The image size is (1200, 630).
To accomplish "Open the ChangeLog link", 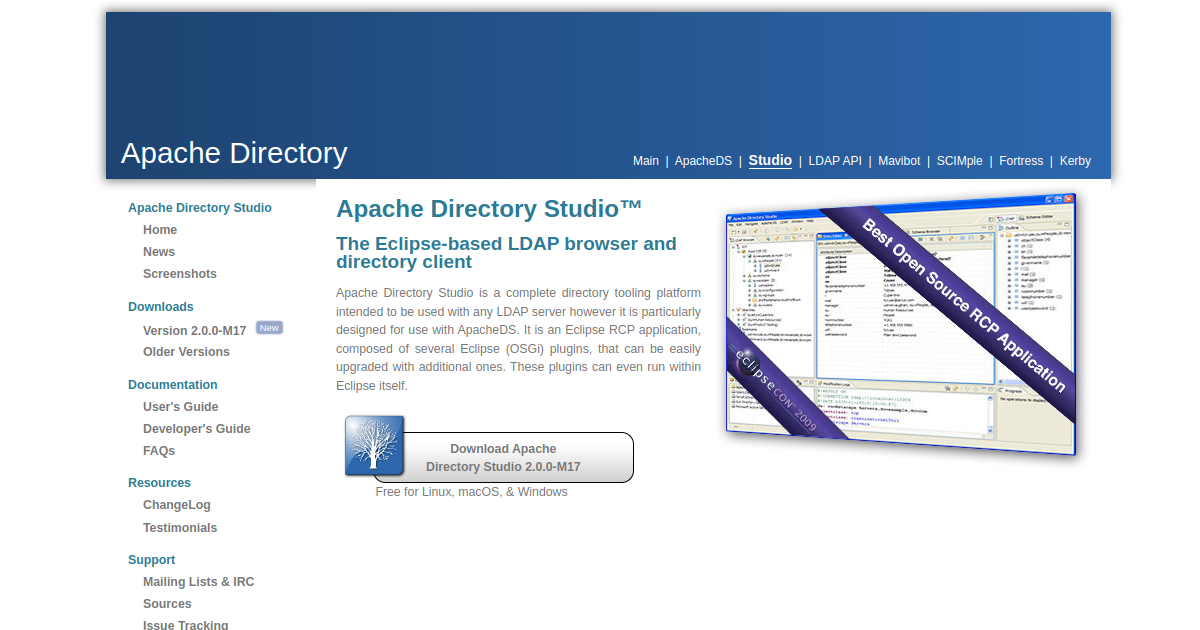I will click(x=177, y=505).
